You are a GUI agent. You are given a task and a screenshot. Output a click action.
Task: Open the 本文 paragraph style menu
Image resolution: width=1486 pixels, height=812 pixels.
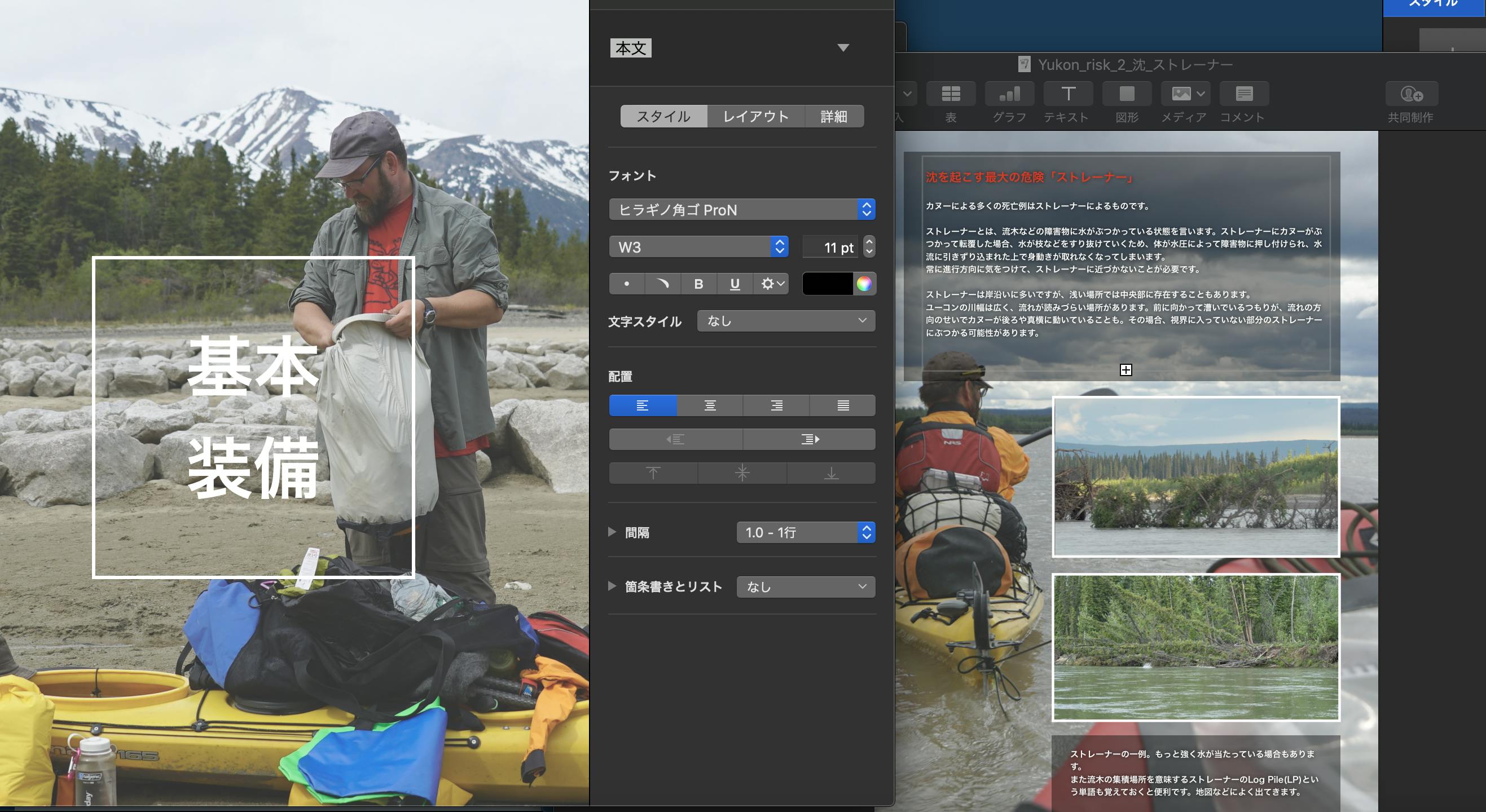pyautogui.click(x=843, y=48)
